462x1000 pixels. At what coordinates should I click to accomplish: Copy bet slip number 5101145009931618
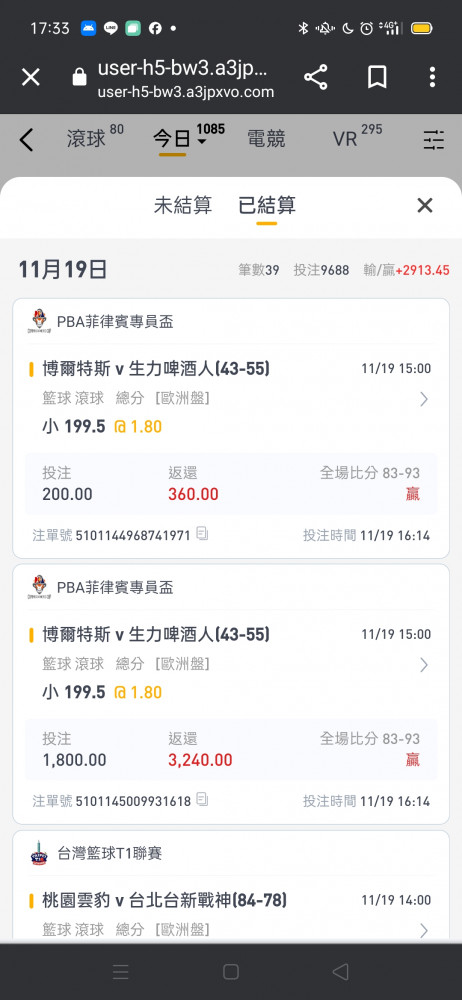[202, 799]
